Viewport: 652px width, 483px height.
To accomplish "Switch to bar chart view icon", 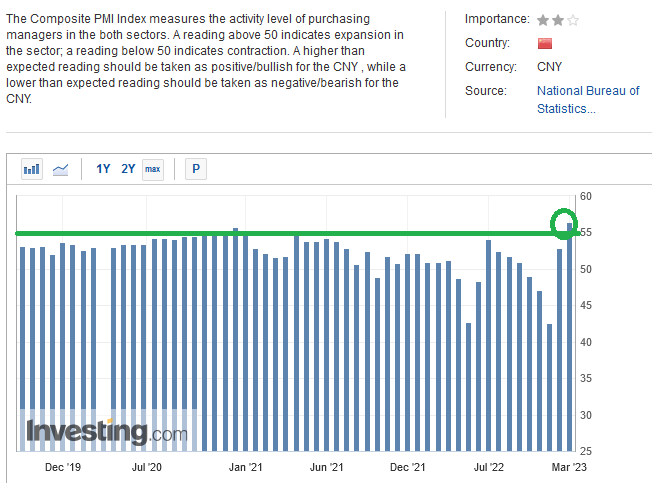I will tap(32, 169).
